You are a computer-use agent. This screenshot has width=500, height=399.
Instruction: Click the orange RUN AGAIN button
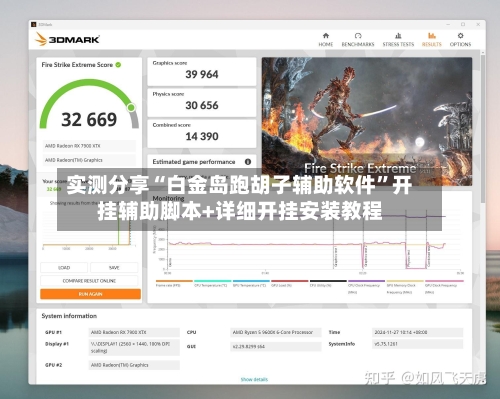(x=90, y=294)
